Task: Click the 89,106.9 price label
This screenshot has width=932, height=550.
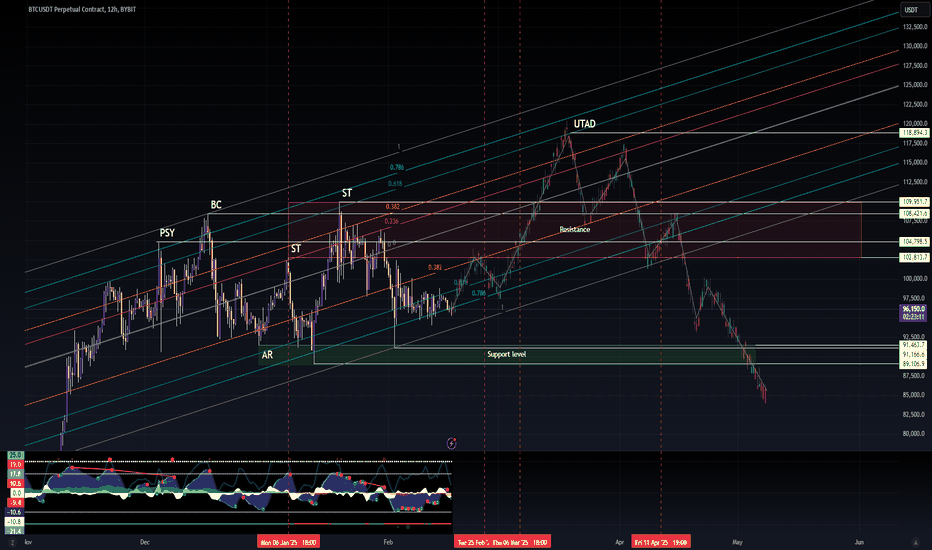Action: [x=915, y=363]
